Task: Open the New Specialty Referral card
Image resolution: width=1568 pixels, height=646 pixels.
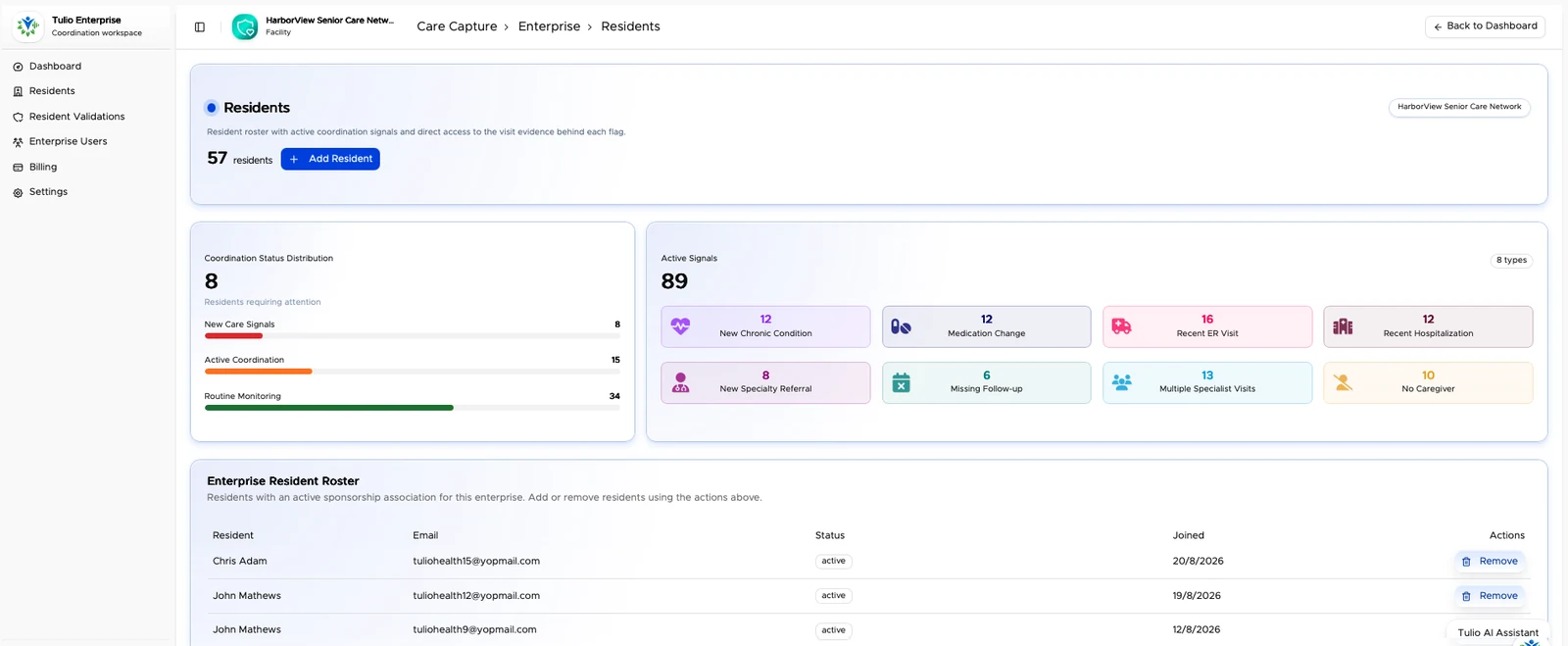Action: point(765,382)
